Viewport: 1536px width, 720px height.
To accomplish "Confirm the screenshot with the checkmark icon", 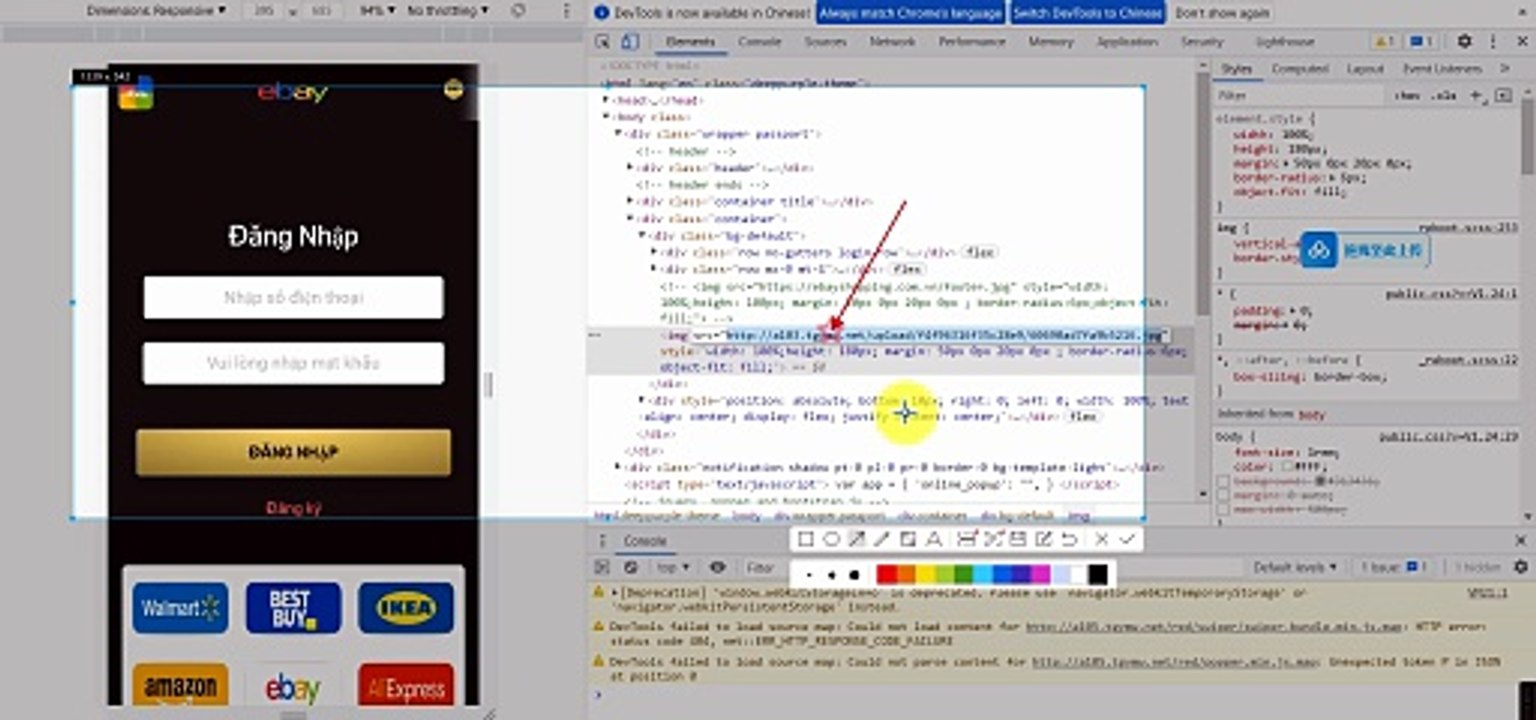I will click(x=1128, y=540).
